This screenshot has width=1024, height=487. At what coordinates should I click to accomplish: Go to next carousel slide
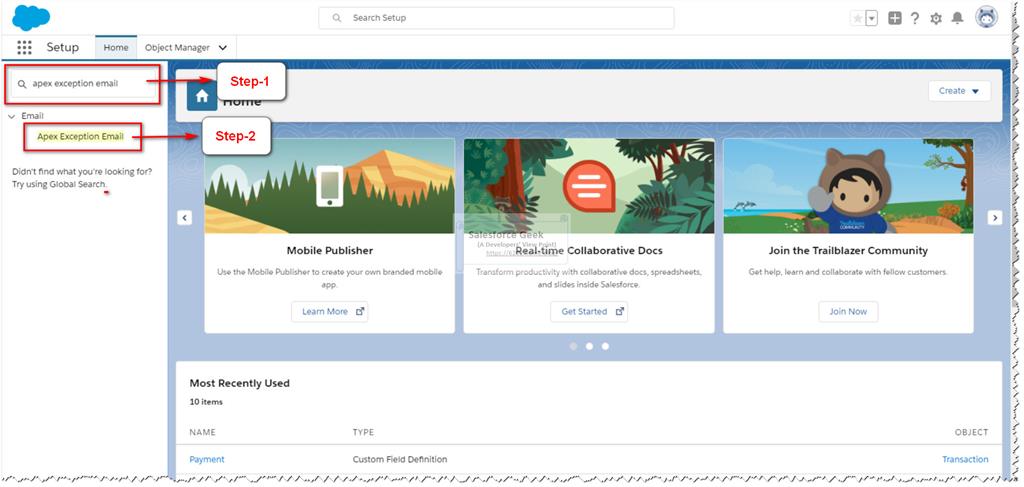995,218
